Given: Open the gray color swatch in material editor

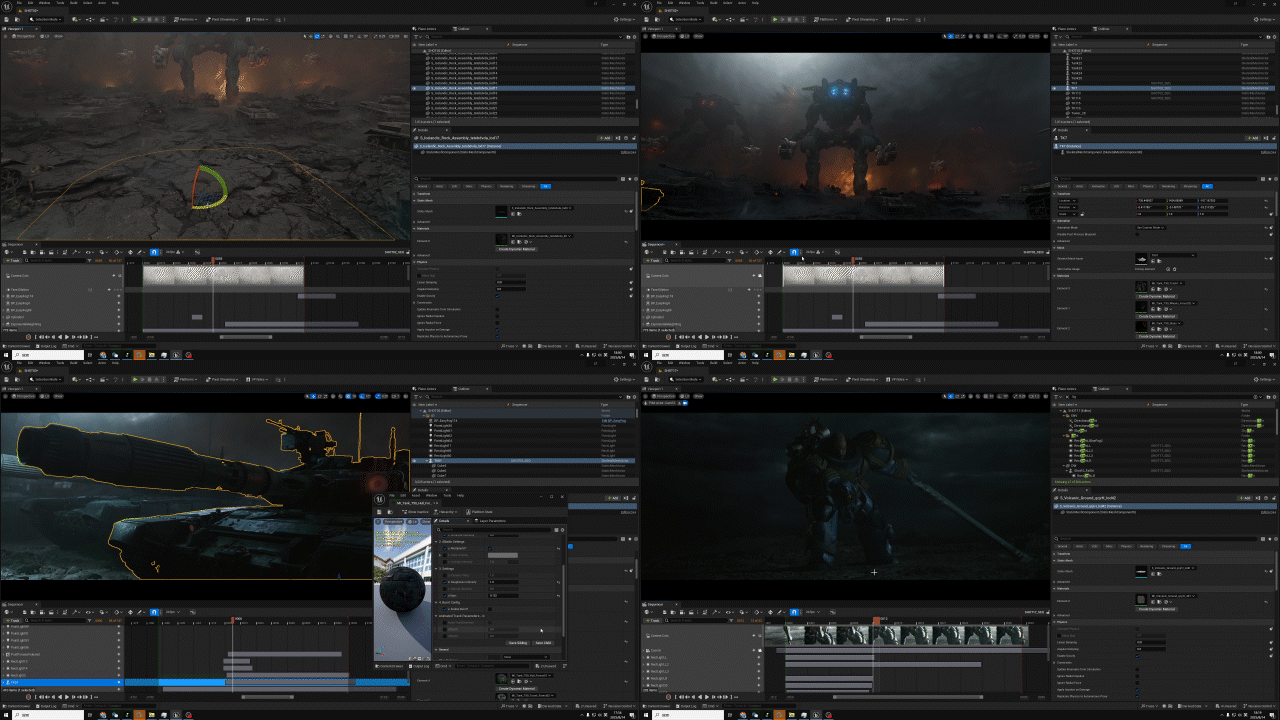Looking at the screenshot, I should click(502, 555).
